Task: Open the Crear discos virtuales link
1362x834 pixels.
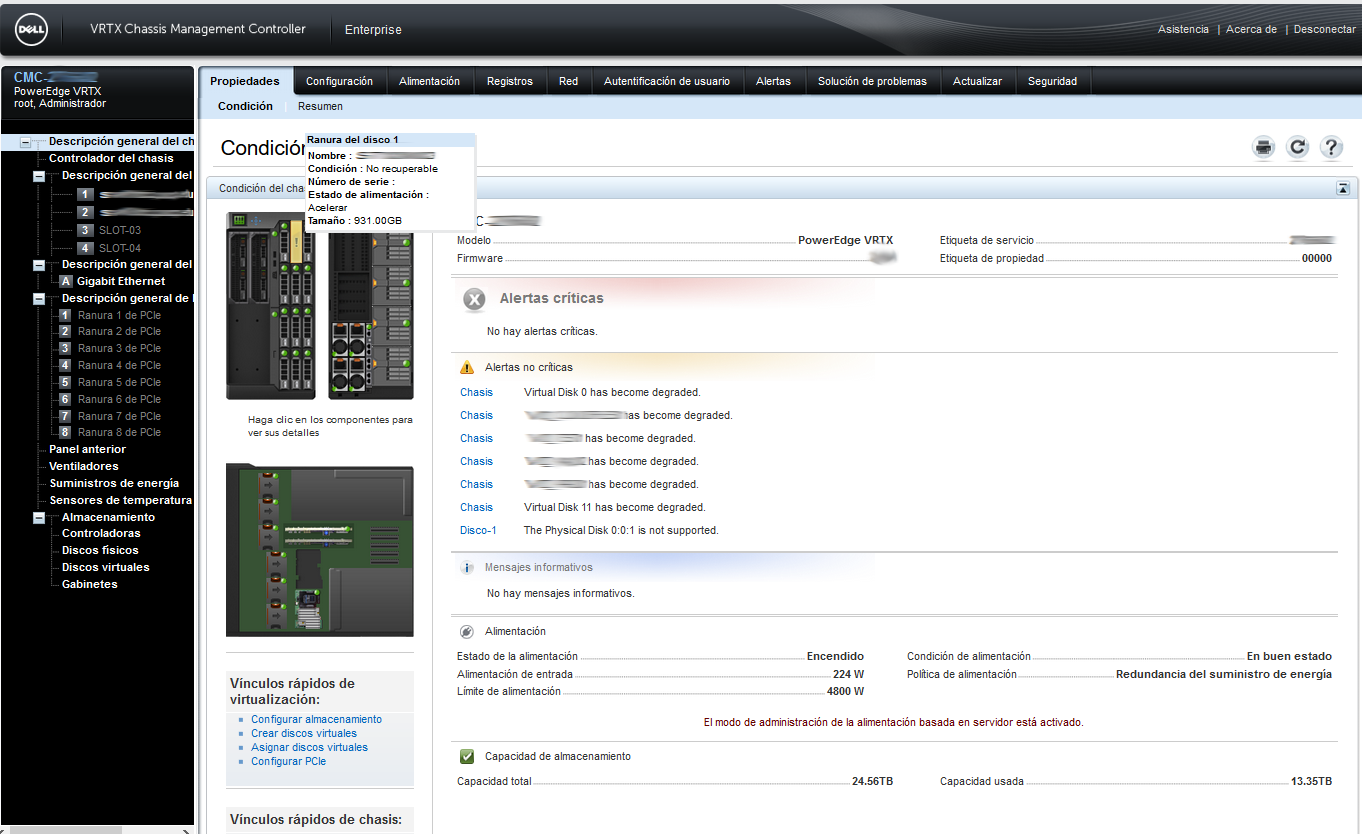Action: [x=303, y=733]
